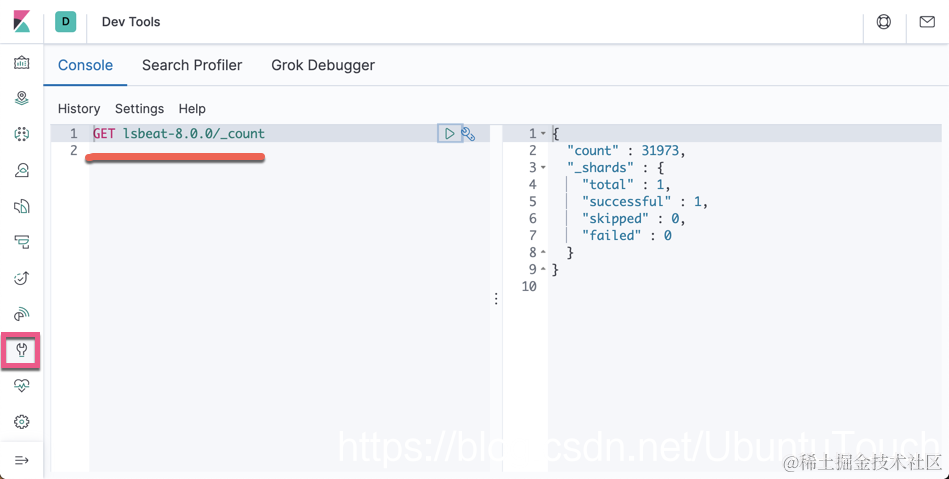
Task: Open the request wrench options
Action: coord(468,134)
